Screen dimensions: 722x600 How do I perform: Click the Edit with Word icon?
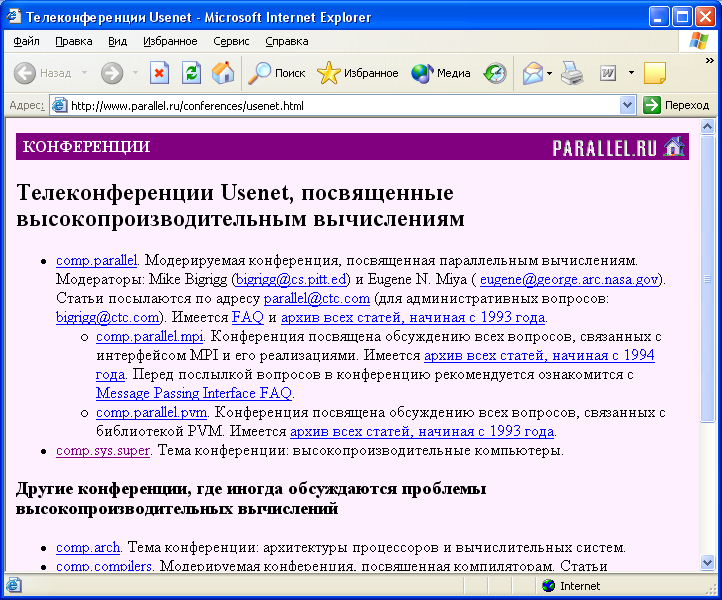point(608,73)
